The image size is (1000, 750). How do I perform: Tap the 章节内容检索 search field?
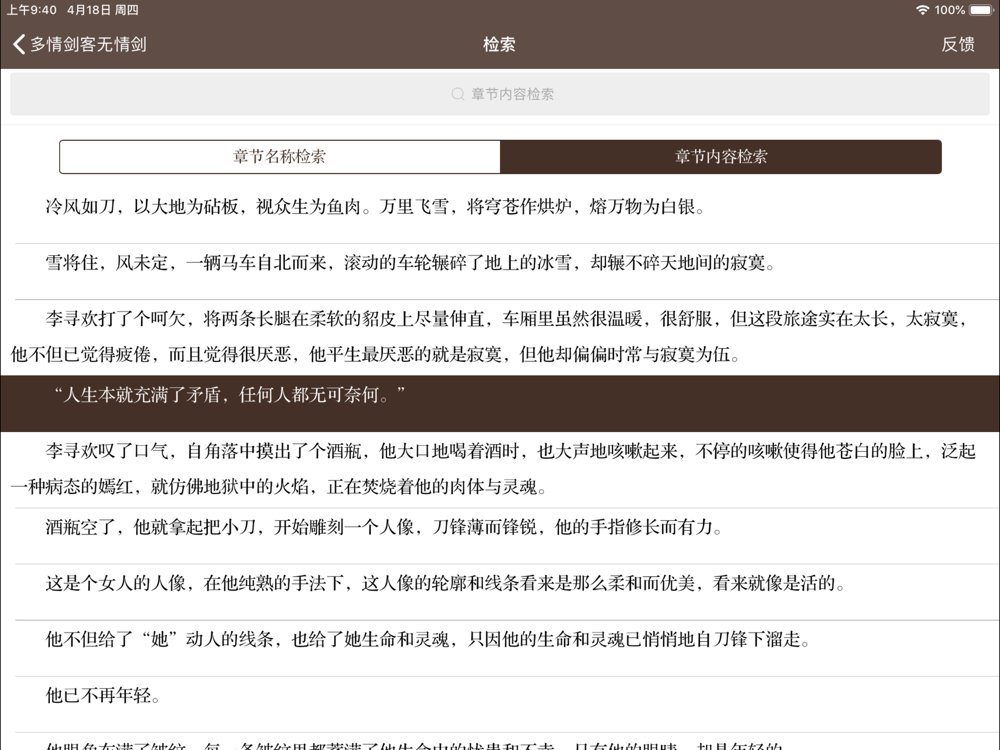pyautogui.click(x=500, y=94)
